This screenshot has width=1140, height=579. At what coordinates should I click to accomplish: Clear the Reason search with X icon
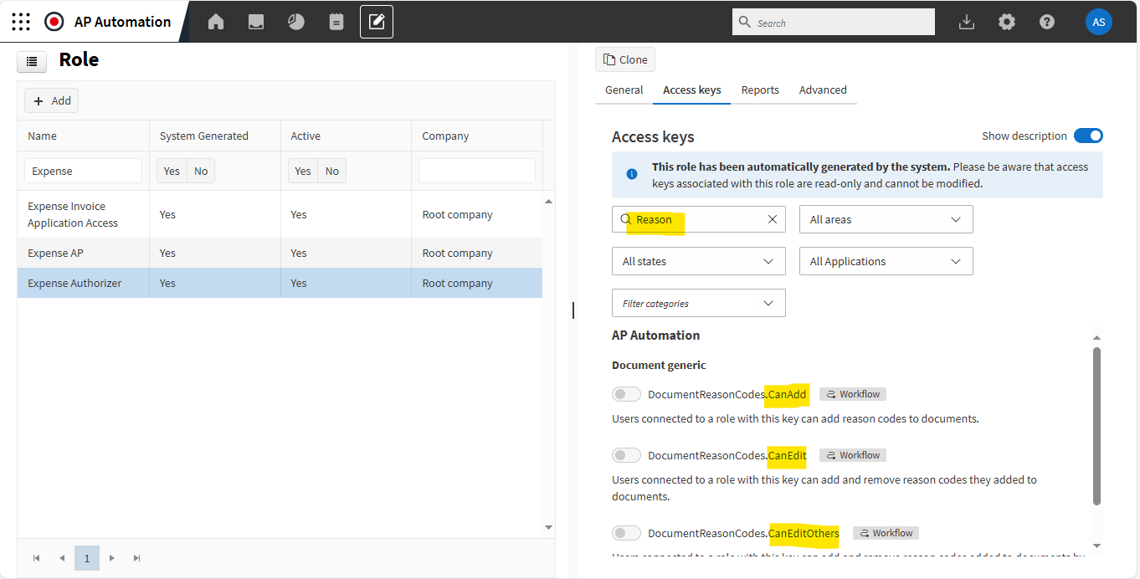(772, 219)
